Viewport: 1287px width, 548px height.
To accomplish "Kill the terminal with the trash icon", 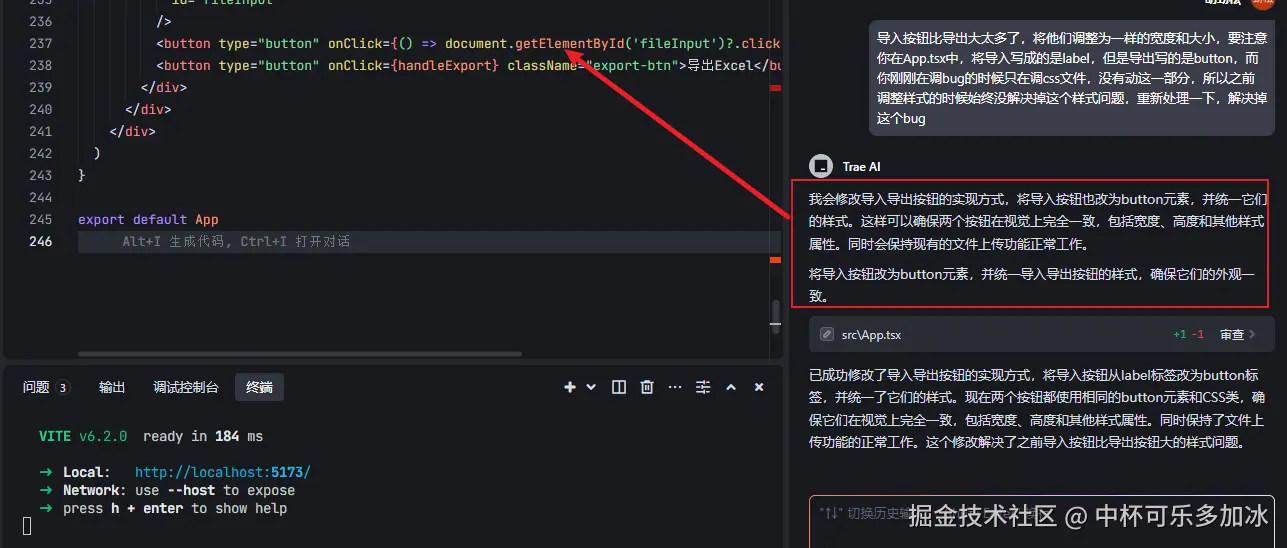I will click(x=647, y=387).
